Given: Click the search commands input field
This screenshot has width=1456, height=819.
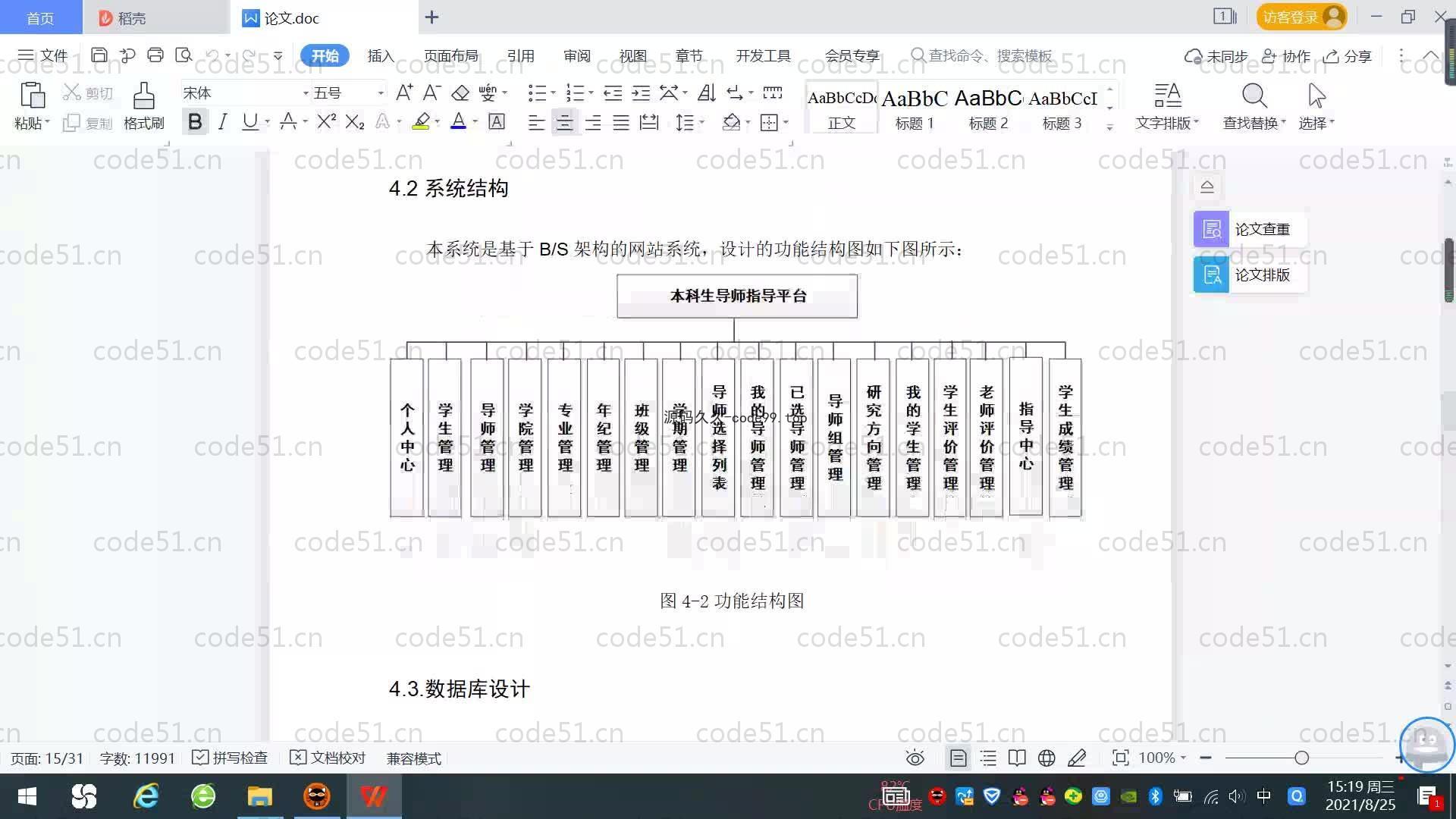Looking at the screenshot, I should coord(982,55).
